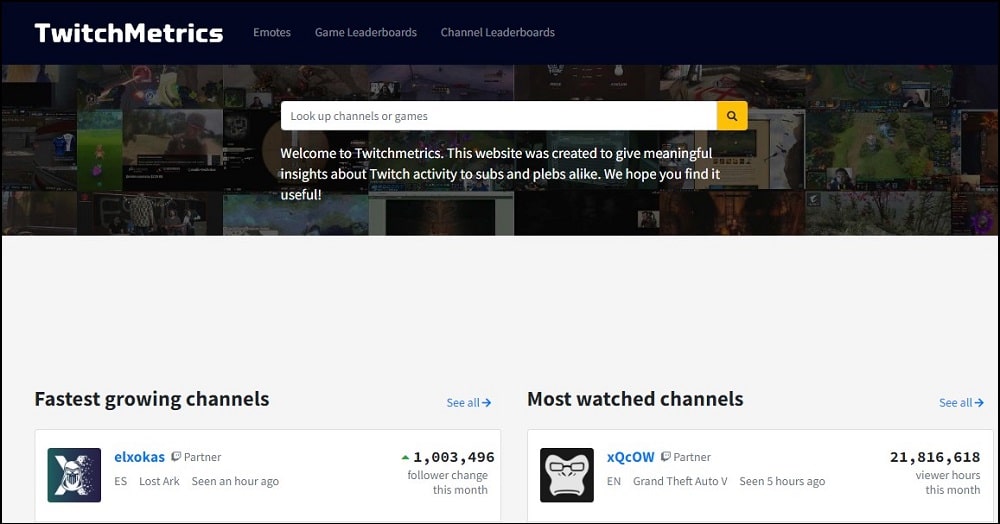This screenshot has width=1000, height=524.
Task: Open Channel Leaderboards menu item
Action: point(497,33)
